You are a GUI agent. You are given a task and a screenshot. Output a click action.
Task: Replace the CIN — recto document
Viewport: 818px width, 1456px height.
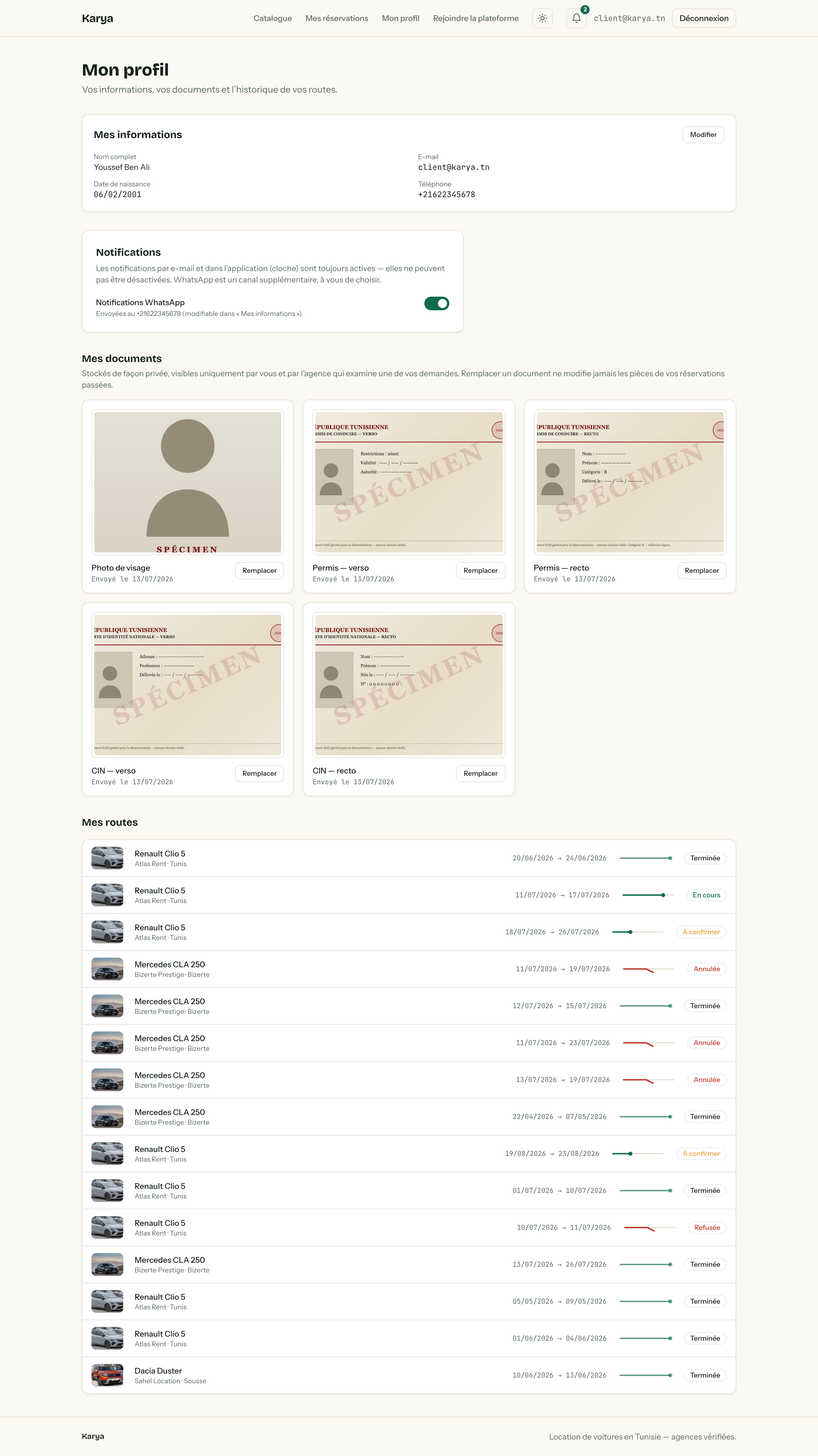(x=480, y=773)
